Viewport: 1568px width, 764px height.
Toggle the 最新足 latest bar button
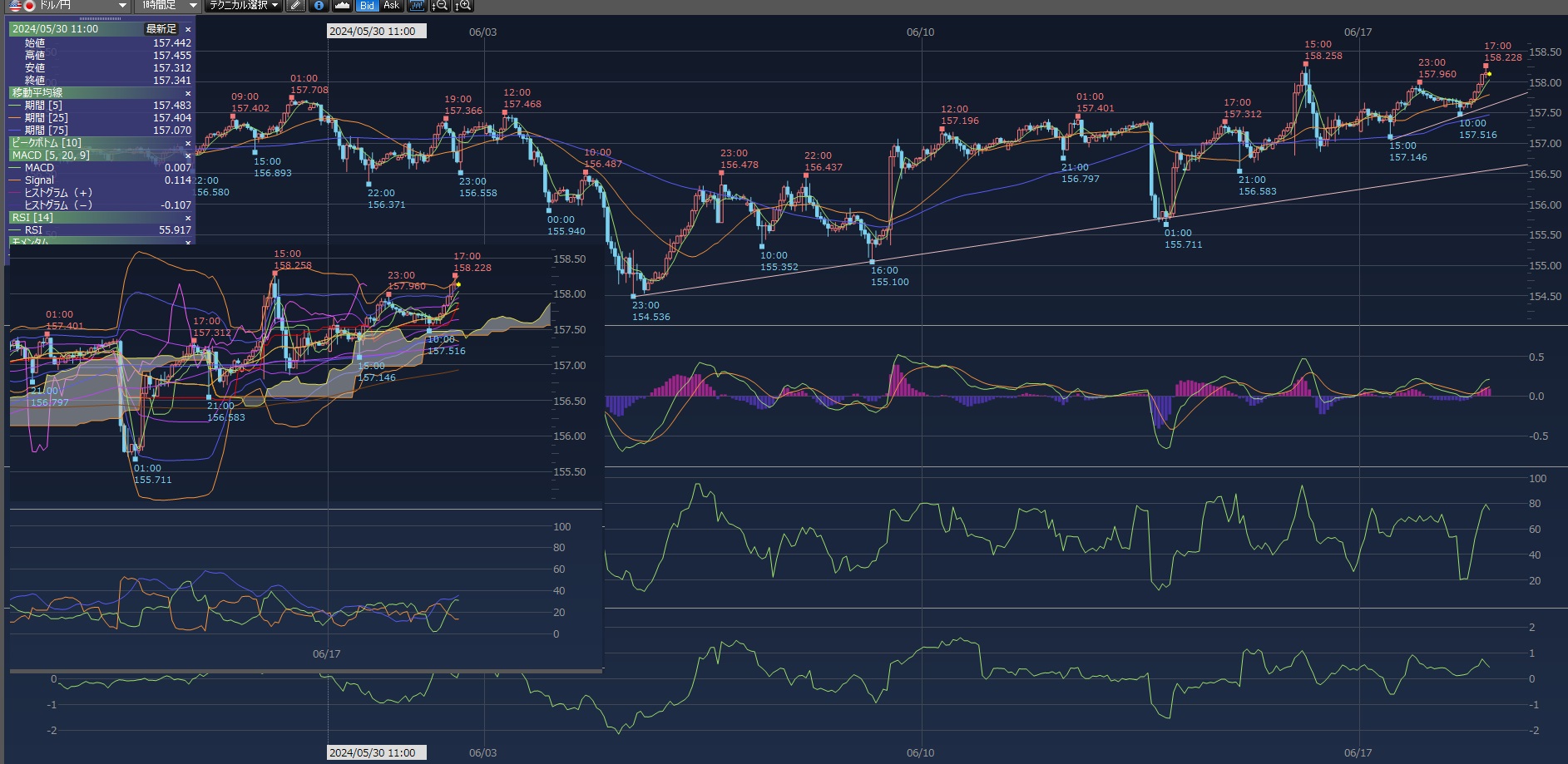161,29
